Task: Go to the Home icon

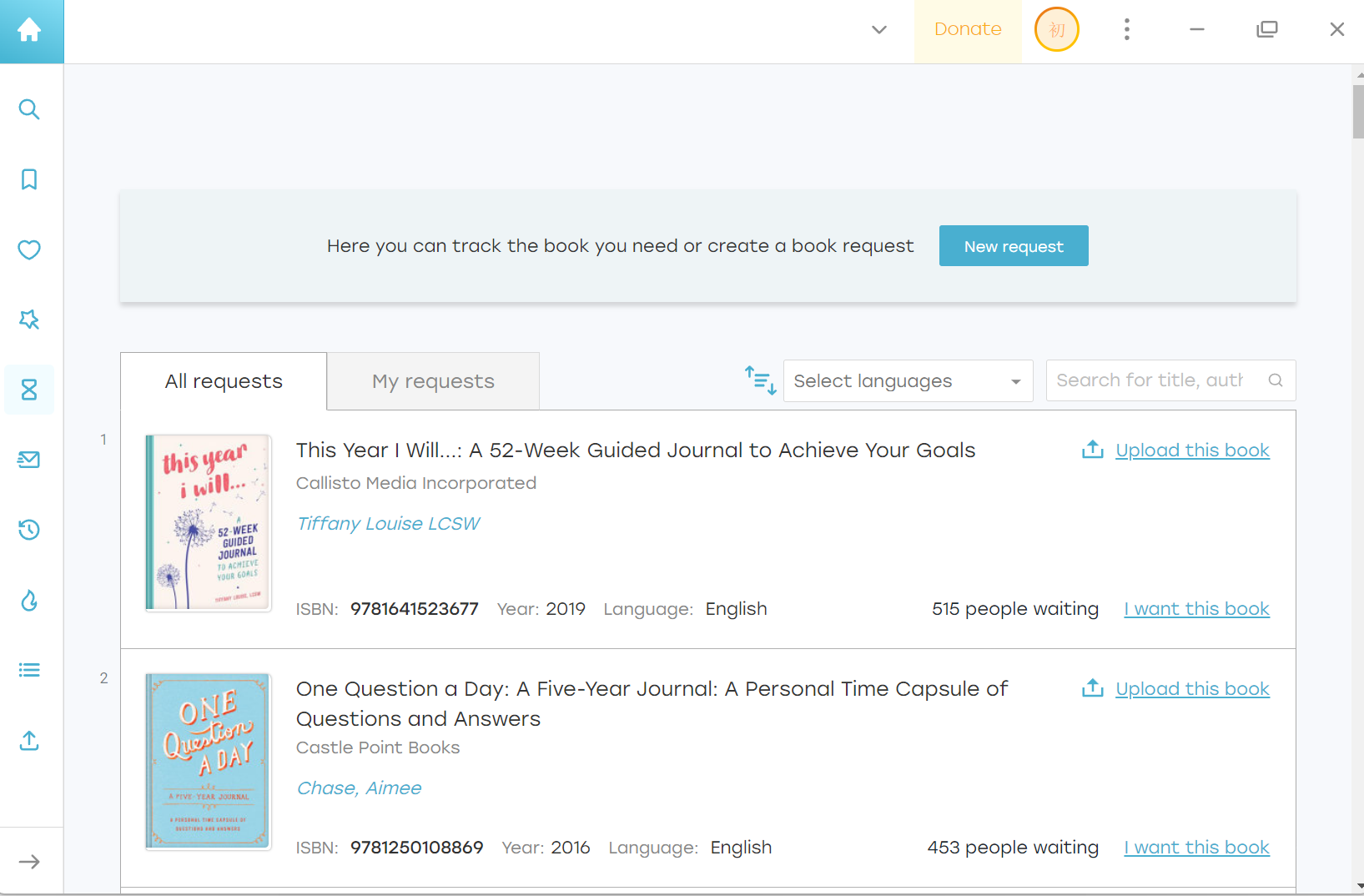Action: coord(29,30)
